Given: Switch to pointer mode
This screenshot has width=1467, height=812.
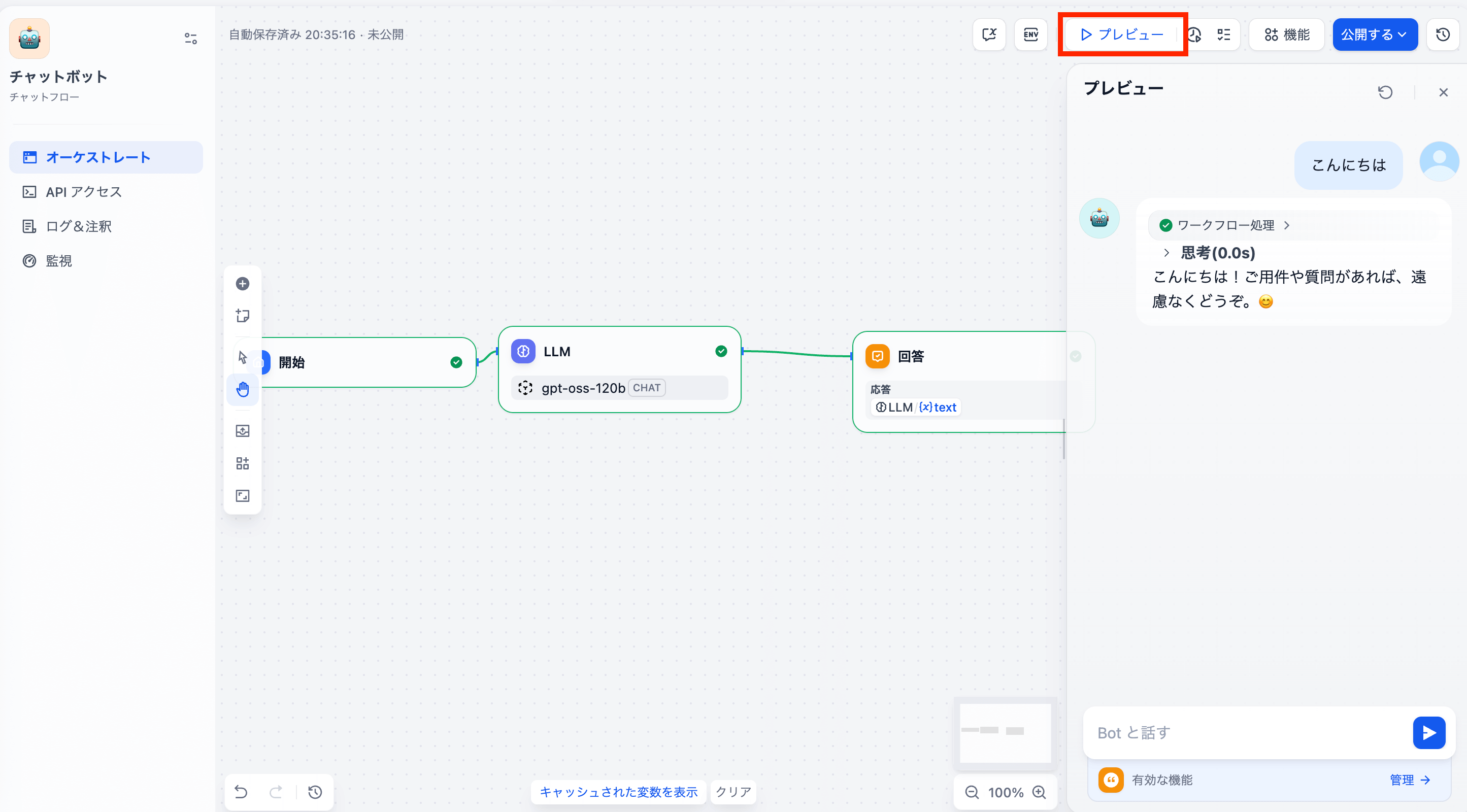Looking at the screenshot, I should pyautogui.click(x=243, y=358).
